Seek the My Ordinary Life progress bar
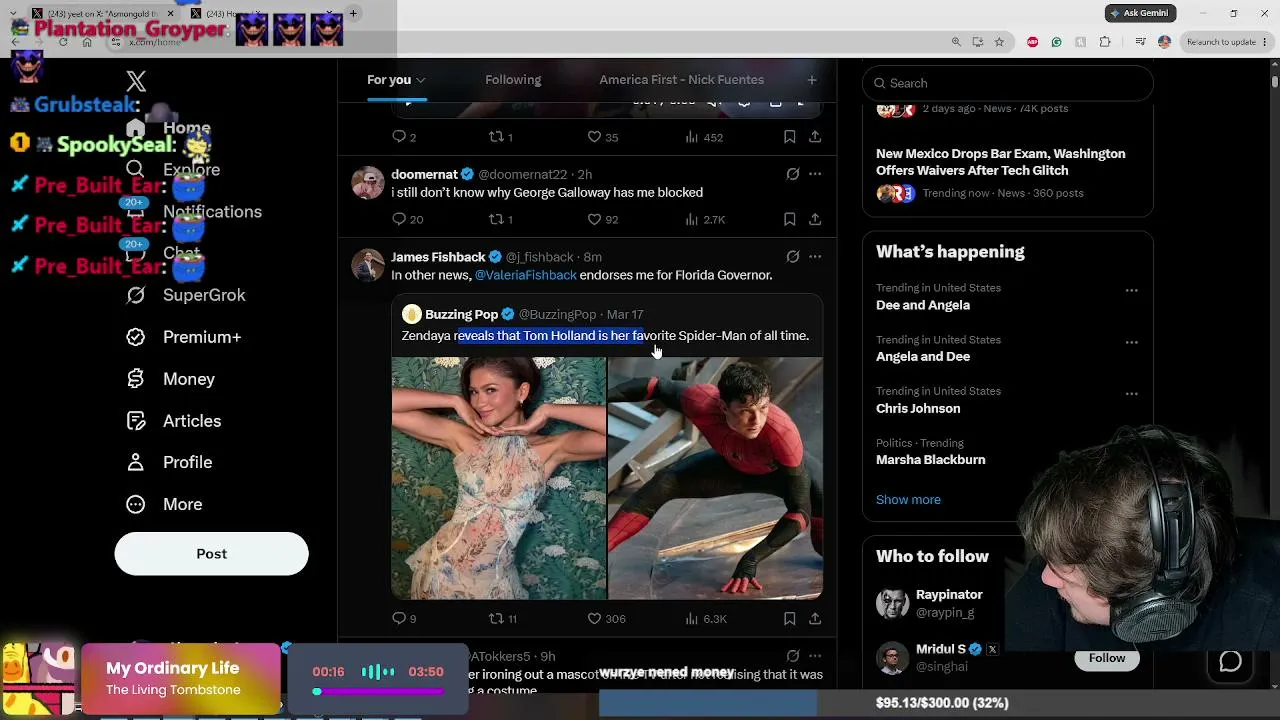The image size is (1280, 720). pos(379,691)
